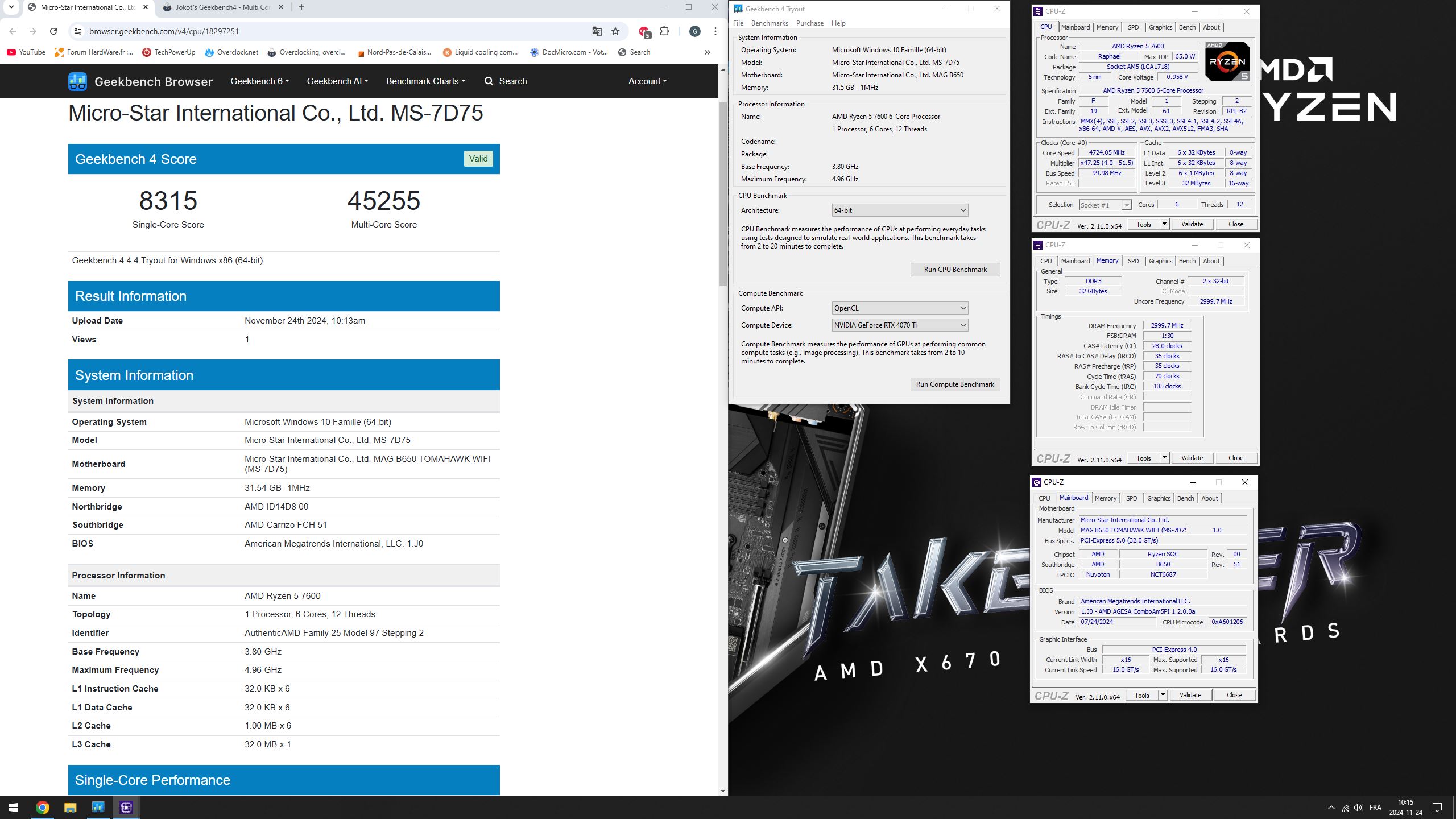Show hidden system tray icons

1331,808
